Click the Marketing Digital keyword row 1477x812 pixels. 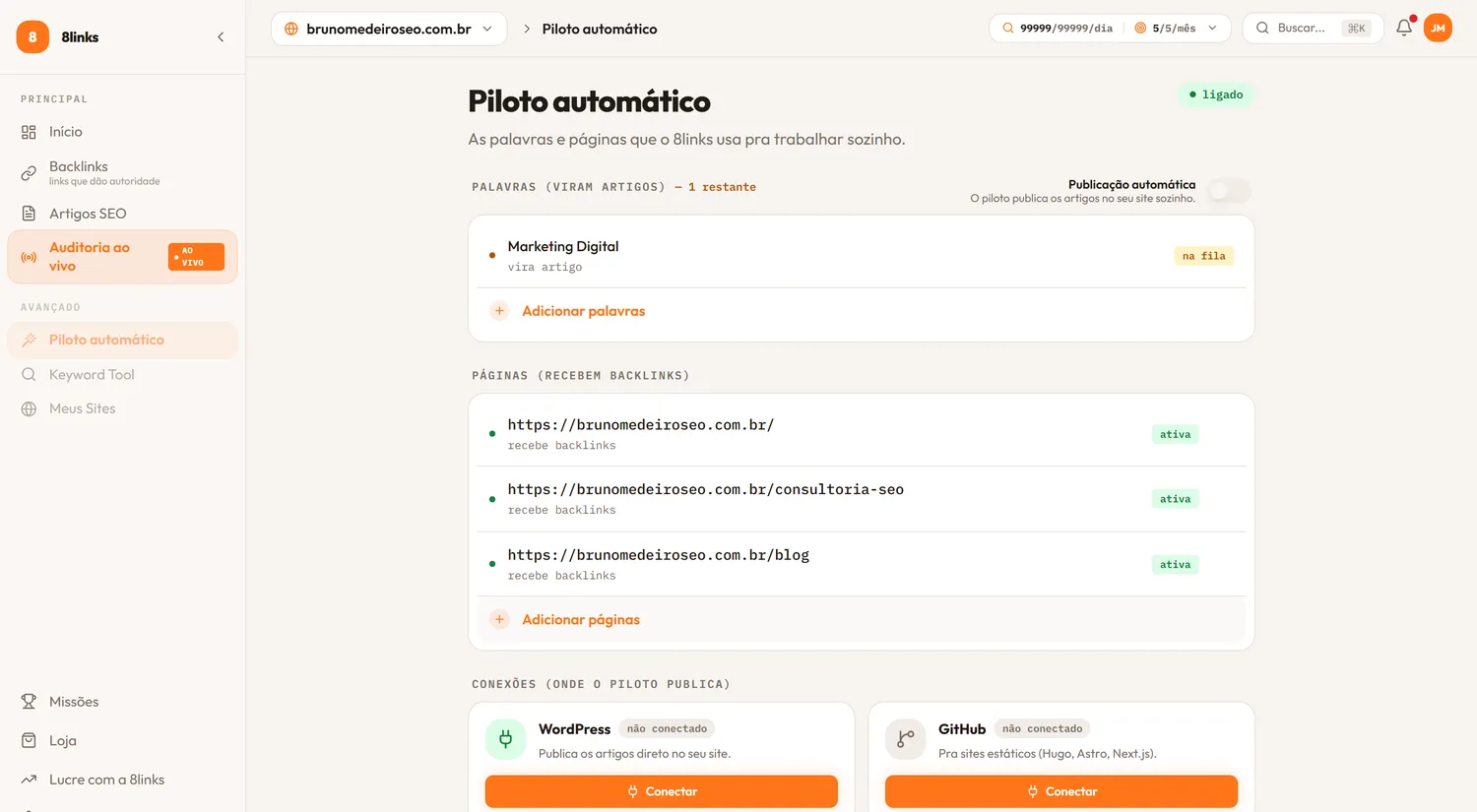coord(862,256)
